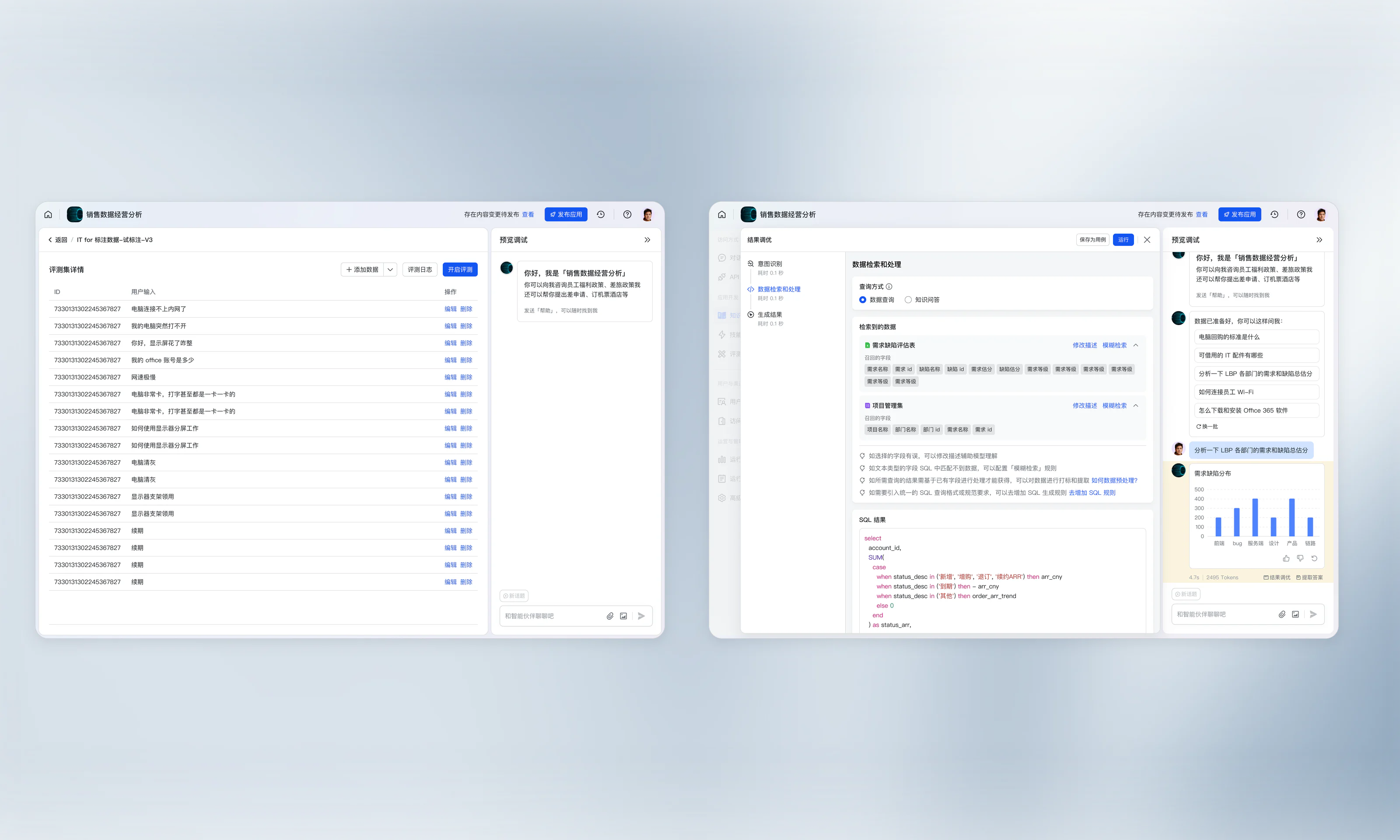Open help in the left evaluation window

click(627, 214)
